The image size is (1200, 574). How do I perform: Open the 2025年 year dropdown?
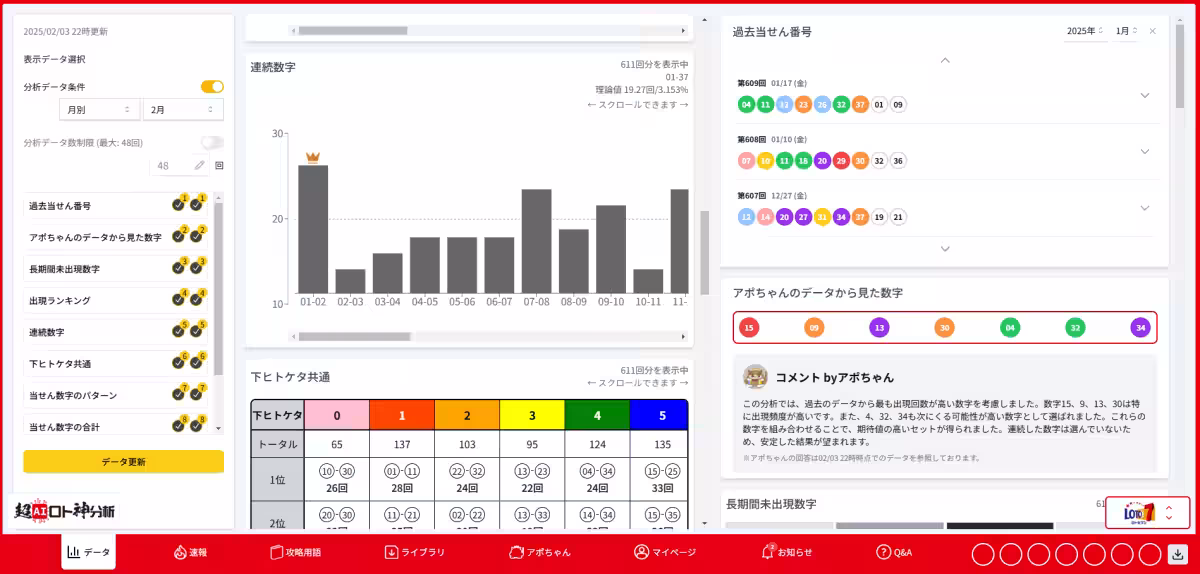click(x=1084, y=31)
